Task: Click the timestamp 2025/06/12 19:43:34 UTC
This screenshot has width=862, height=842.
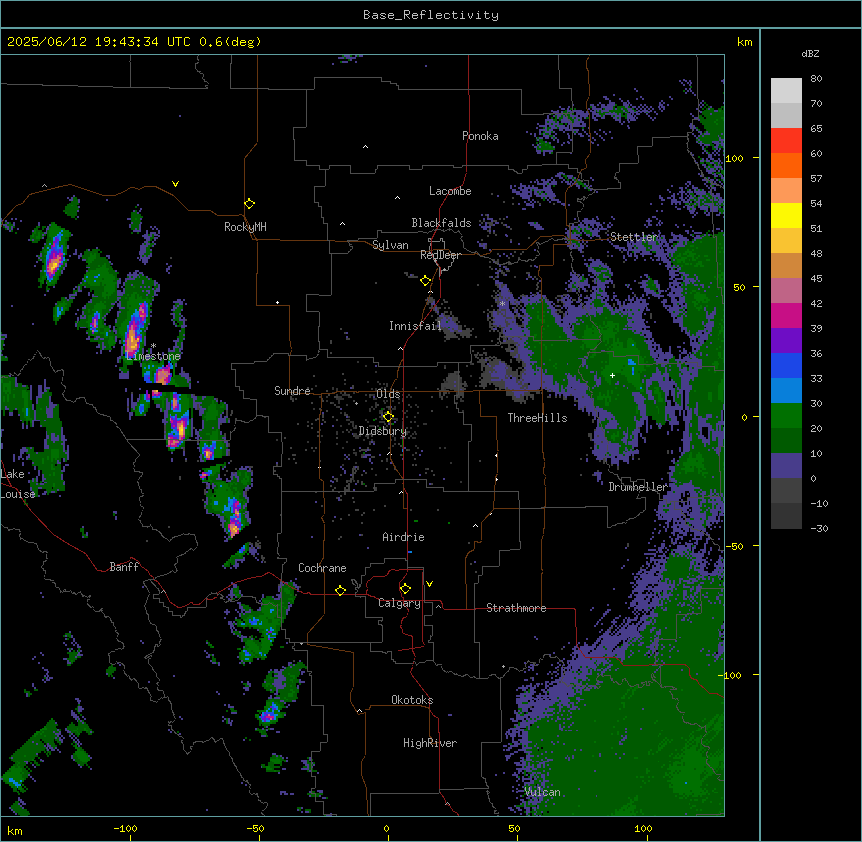Action: [x=99, y=42]
